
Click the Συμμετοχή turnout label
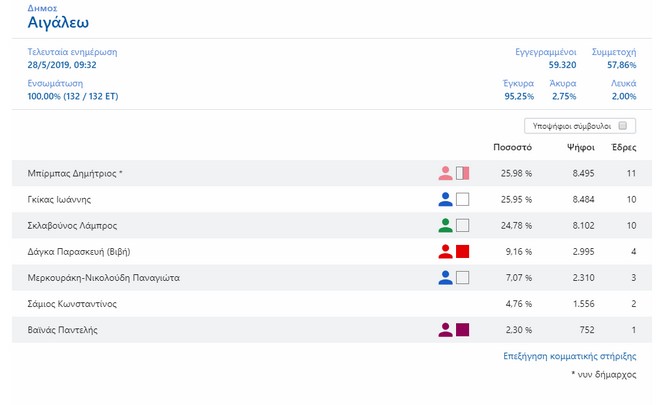(614, 49)
